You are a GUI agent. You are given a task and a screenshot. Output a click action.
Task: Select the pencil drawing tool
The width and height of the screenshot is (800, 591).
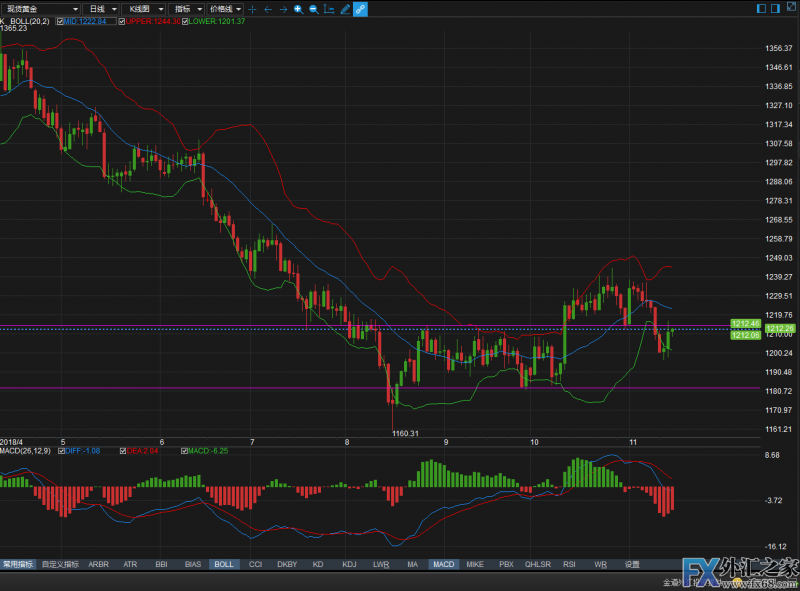345,9
